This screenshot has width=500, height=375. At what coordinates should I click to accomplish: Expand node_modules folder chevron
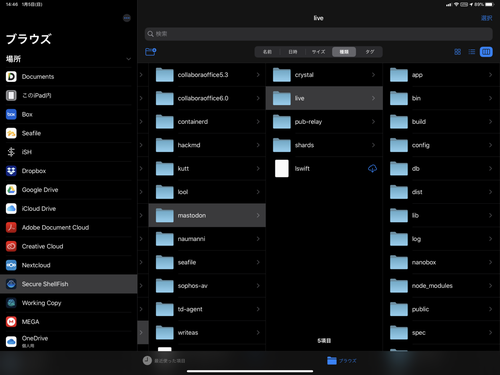(x=490, y=286)
